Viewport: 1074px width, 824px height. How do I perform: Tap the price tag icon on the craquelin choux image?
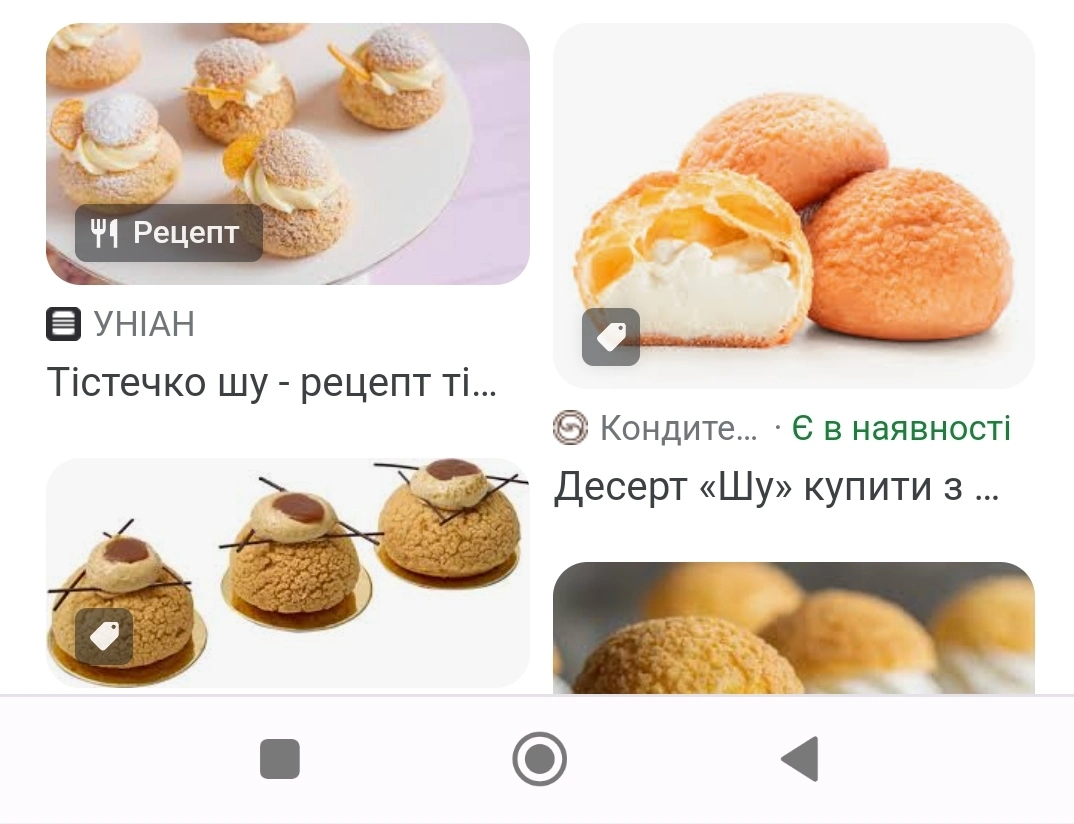[x=103, y=636]
